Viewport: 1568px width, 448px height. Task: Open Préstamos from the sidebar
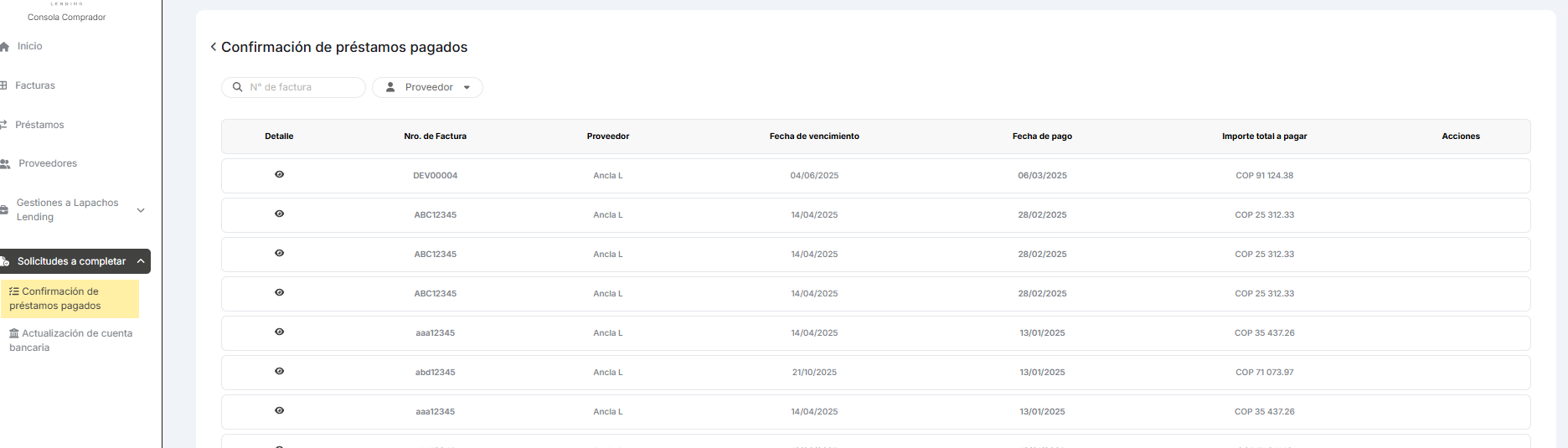39,125
